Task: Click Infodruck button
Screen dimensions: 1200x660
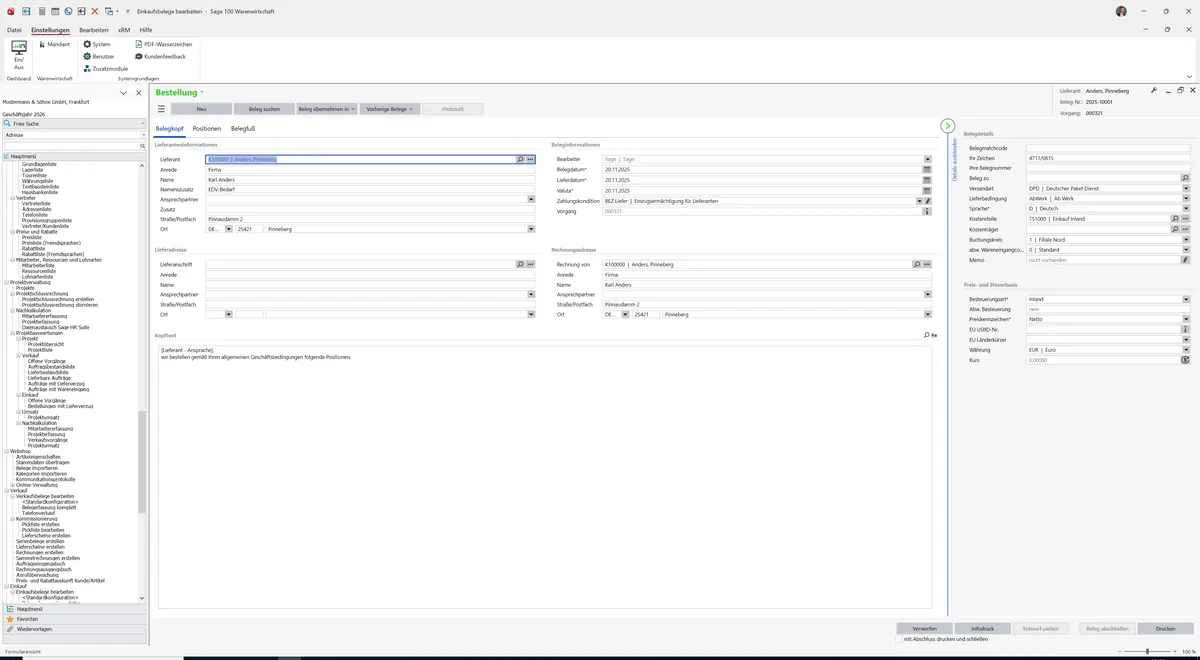Action: click(x=983, y=628)
